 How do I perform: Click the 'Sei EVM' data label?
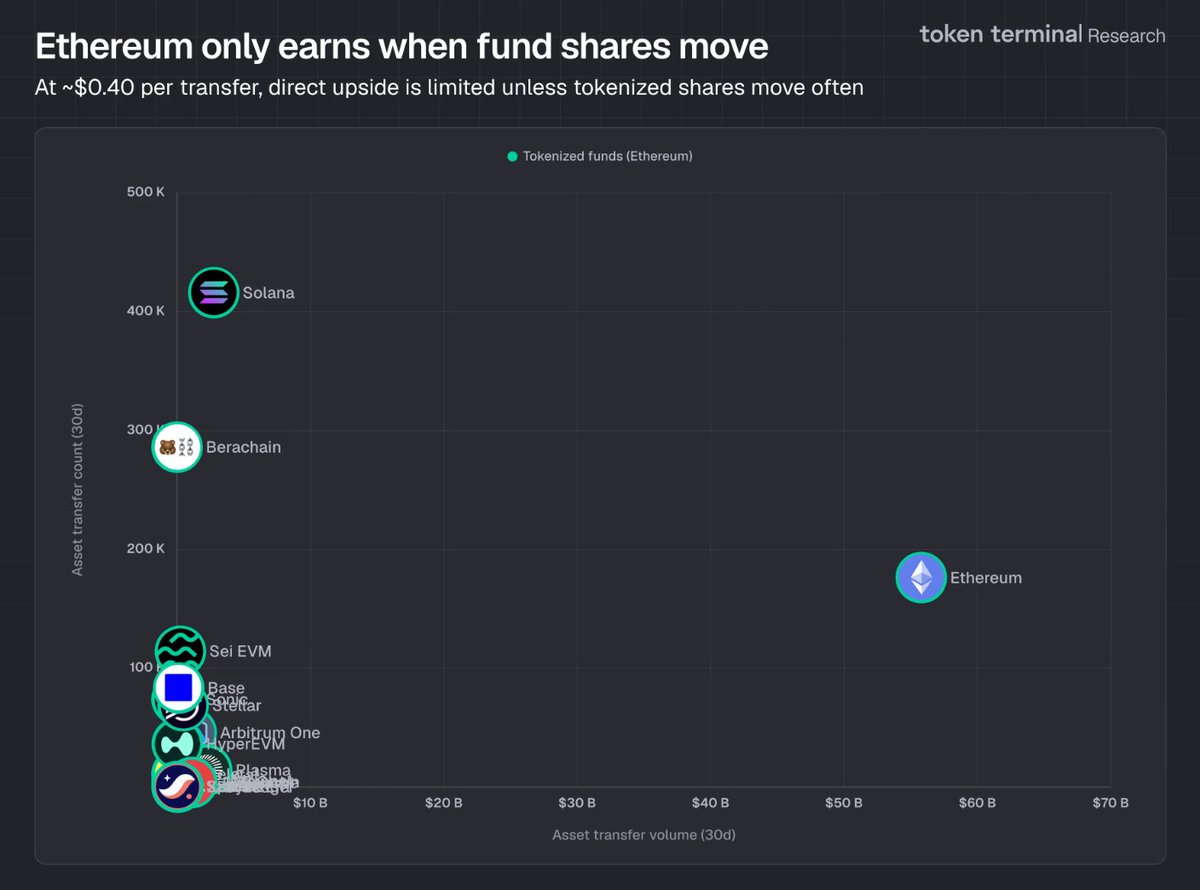240,652
